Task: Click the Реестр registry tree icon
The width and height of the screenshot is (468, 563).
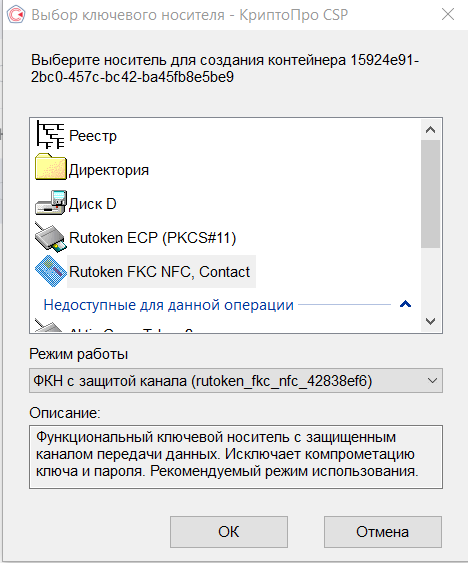Action: (x=50, y=135)
